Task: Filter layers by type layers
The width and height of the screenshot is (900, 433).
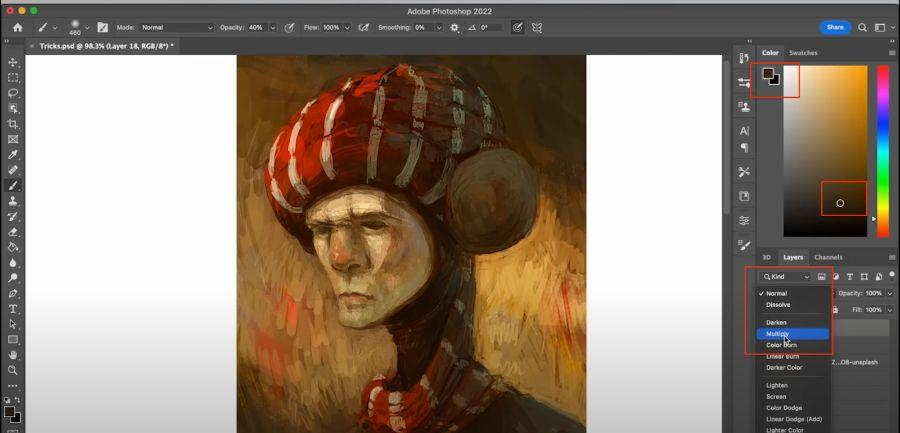Action: pyautogui.click(x=850, y=277)
